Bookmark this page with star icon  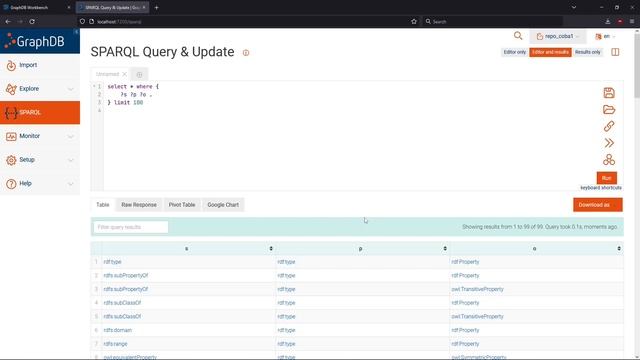414,21
